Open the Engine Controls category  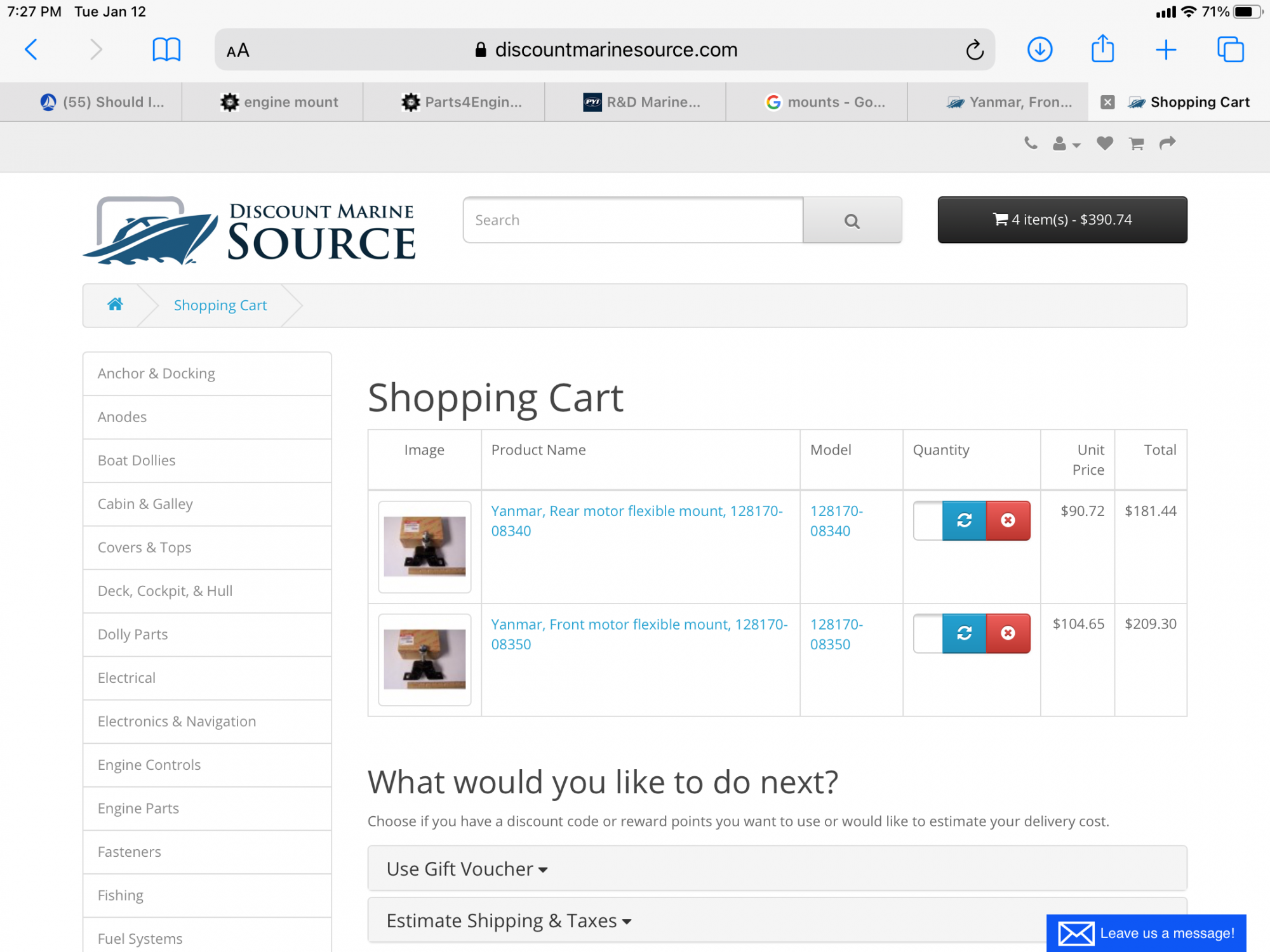[207, 765]
